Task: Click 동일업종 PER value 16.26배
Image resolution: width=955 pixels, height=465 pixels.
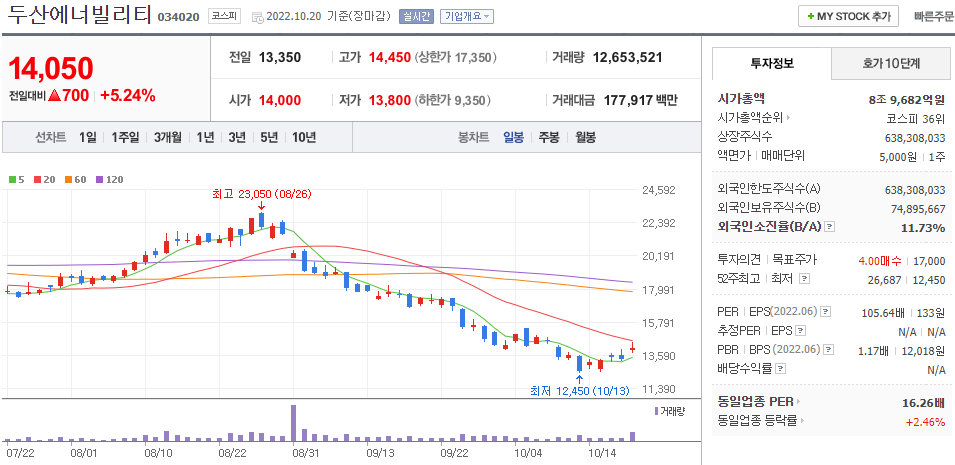Action: [923, 403]
